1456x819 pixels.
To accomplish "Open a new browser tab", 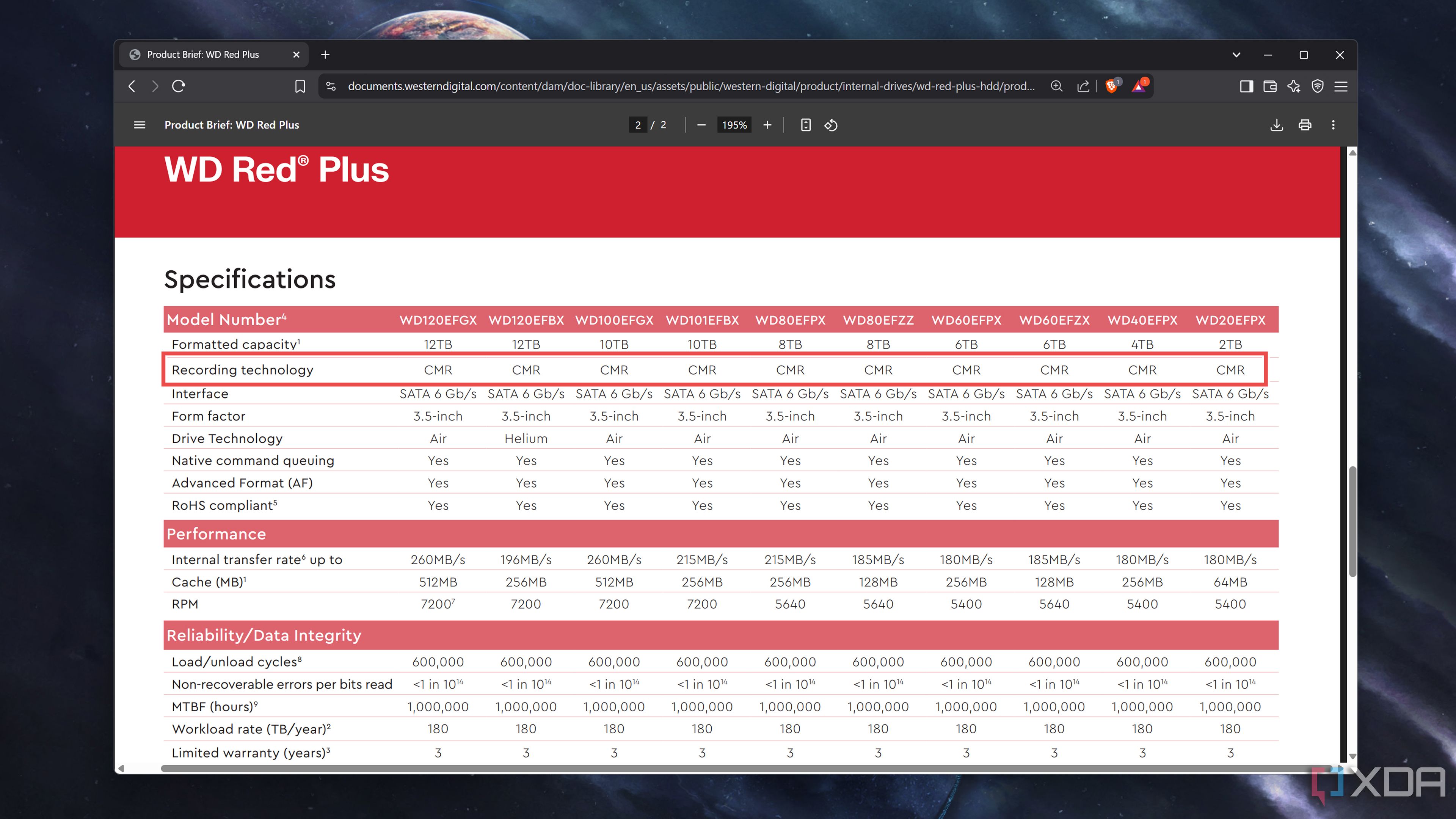I will coord(325,54).
